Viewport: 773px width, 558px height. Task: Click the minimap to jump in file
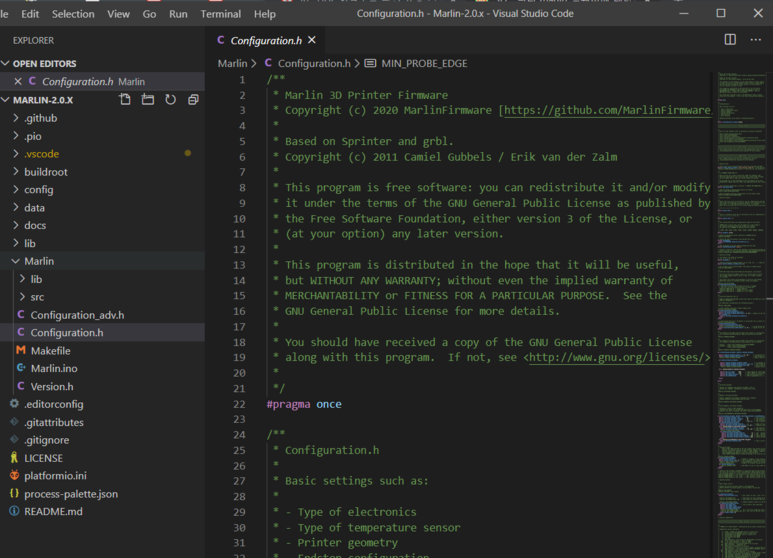pos(741,315)
